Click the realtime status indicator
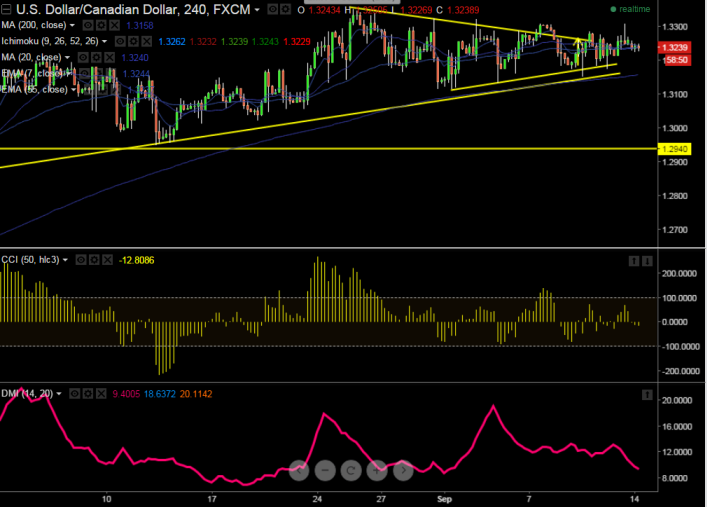This screenshot has height=507, width=707. coord(630,9)
